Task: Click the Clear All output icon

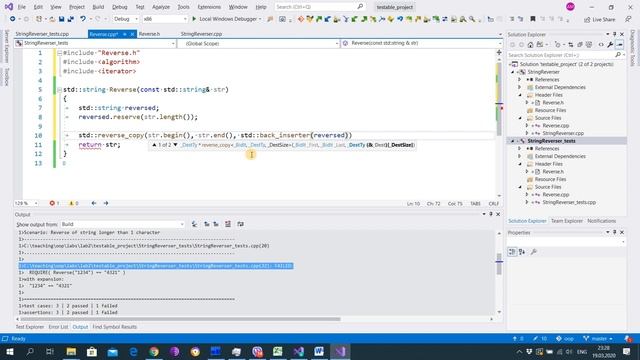Action: point(228,224)
